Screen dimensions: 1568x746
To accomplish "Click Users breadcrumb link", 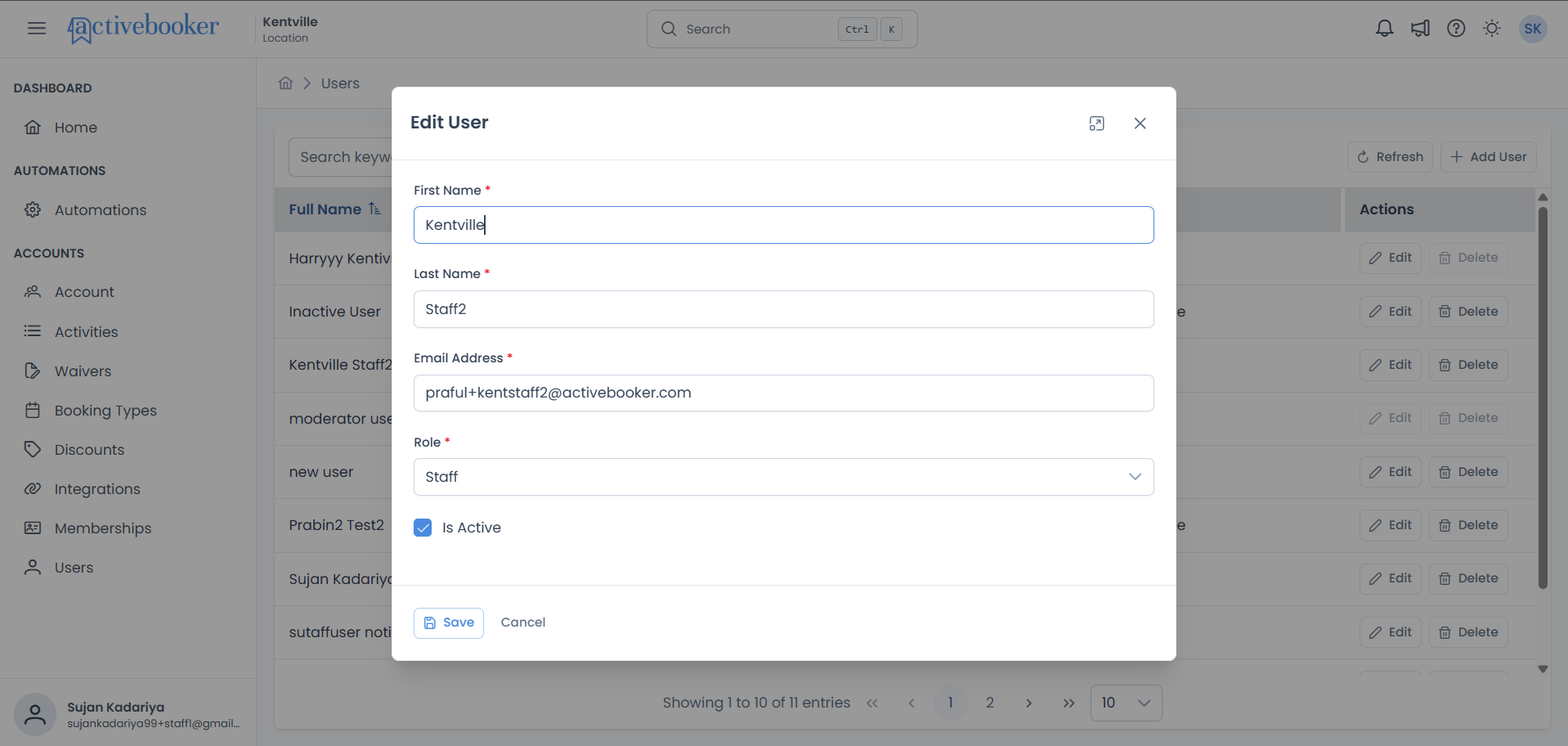I will point(340,83).
